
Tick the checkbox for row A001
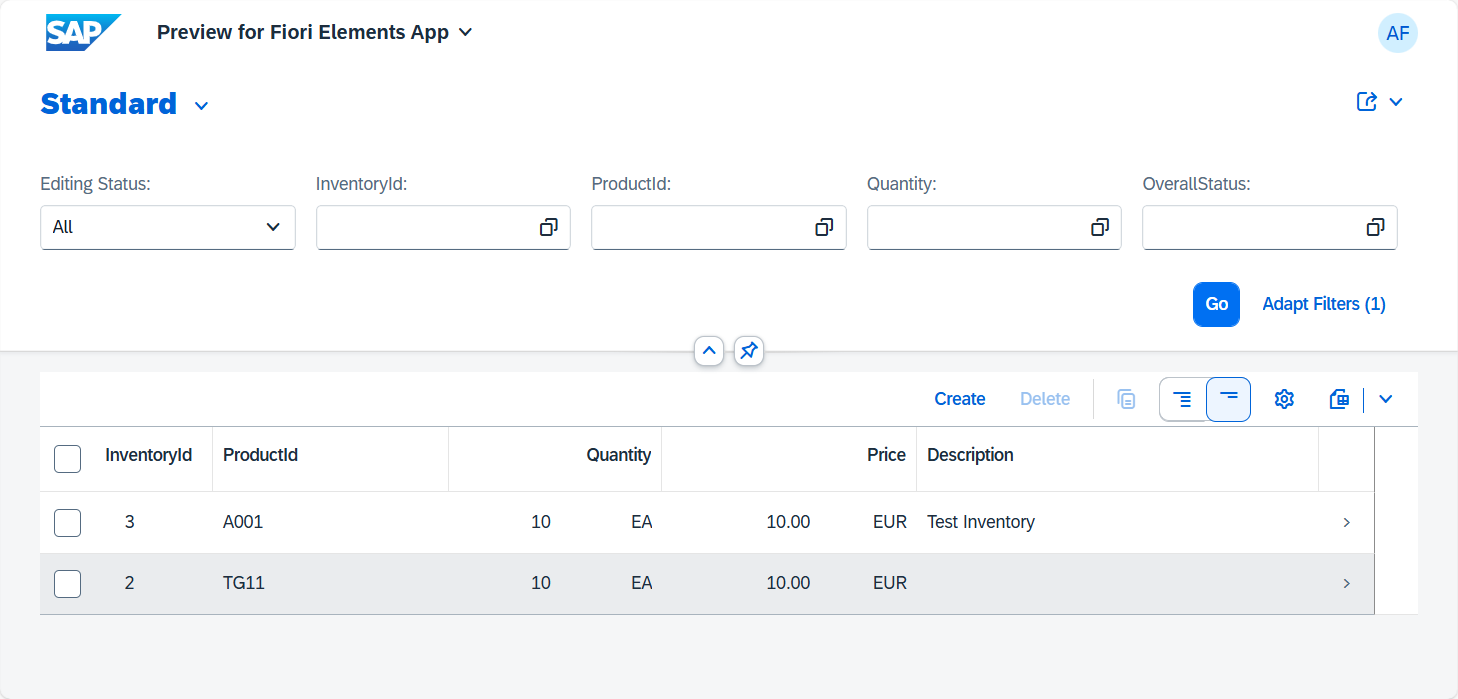point(67,522)
